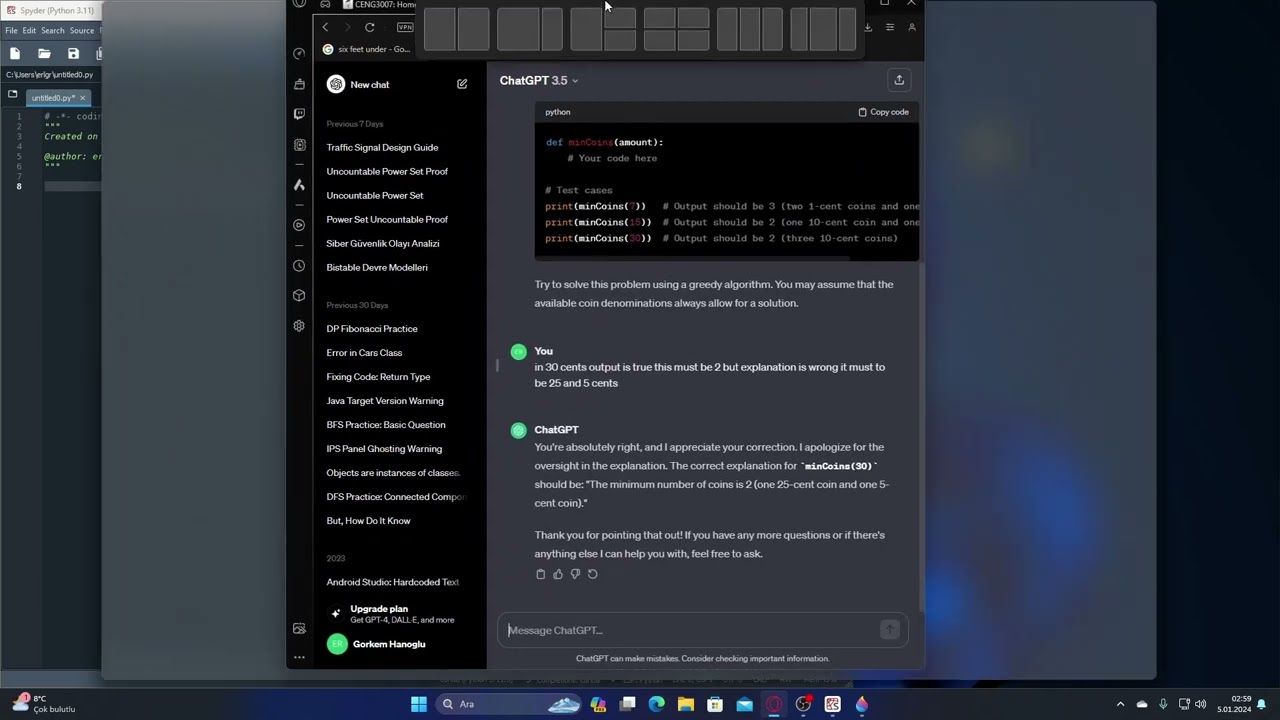Open the Traffic Signal Design Guide chat

382,147
